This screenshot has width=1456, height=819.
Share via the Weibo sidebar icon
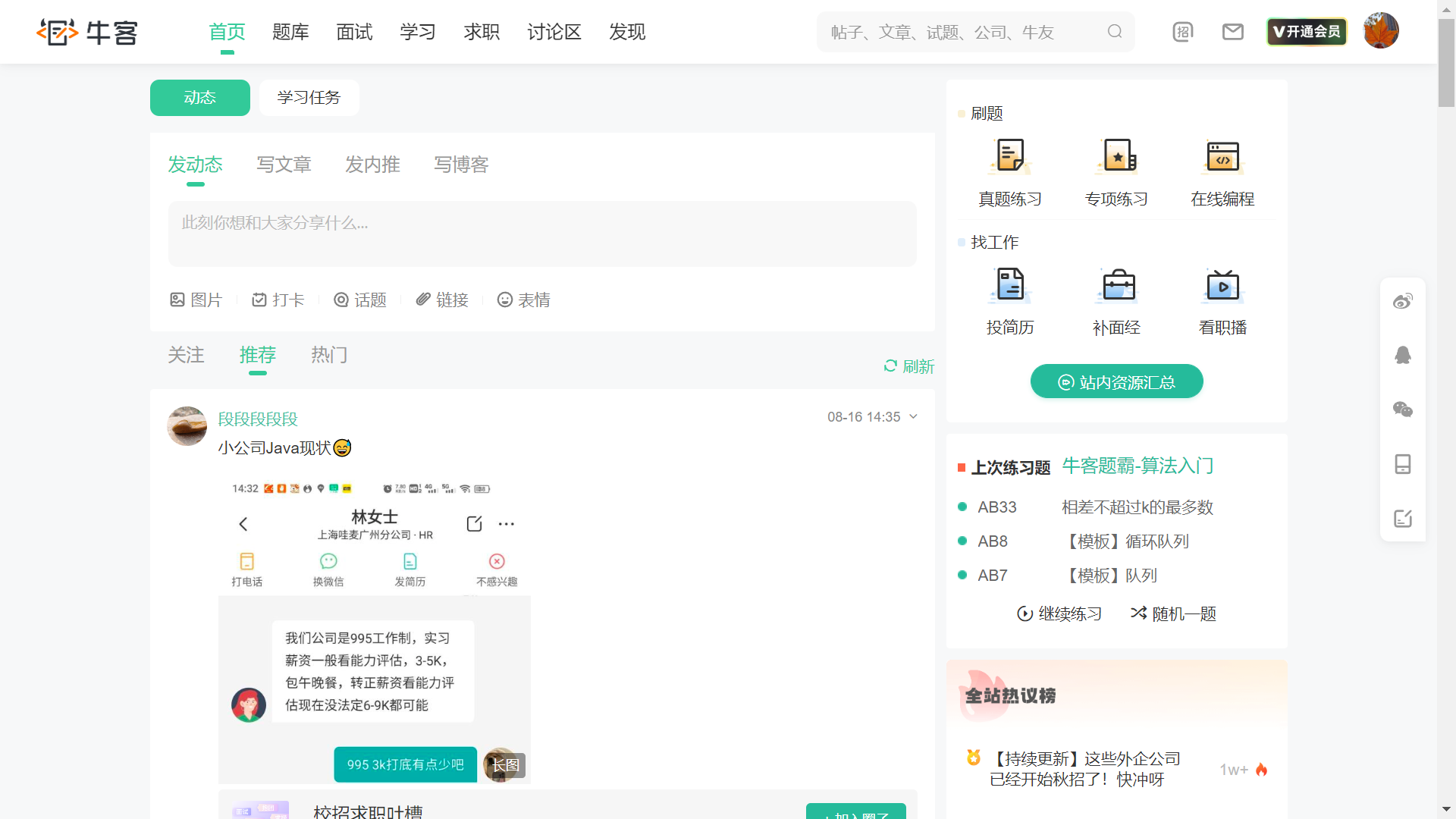1402,301
